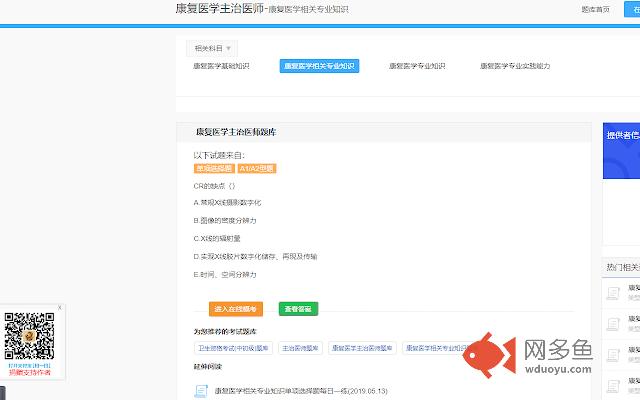Choose answer C. X线的辐射量
Screen dimensions: 640x400
click(x=217, y=238)
